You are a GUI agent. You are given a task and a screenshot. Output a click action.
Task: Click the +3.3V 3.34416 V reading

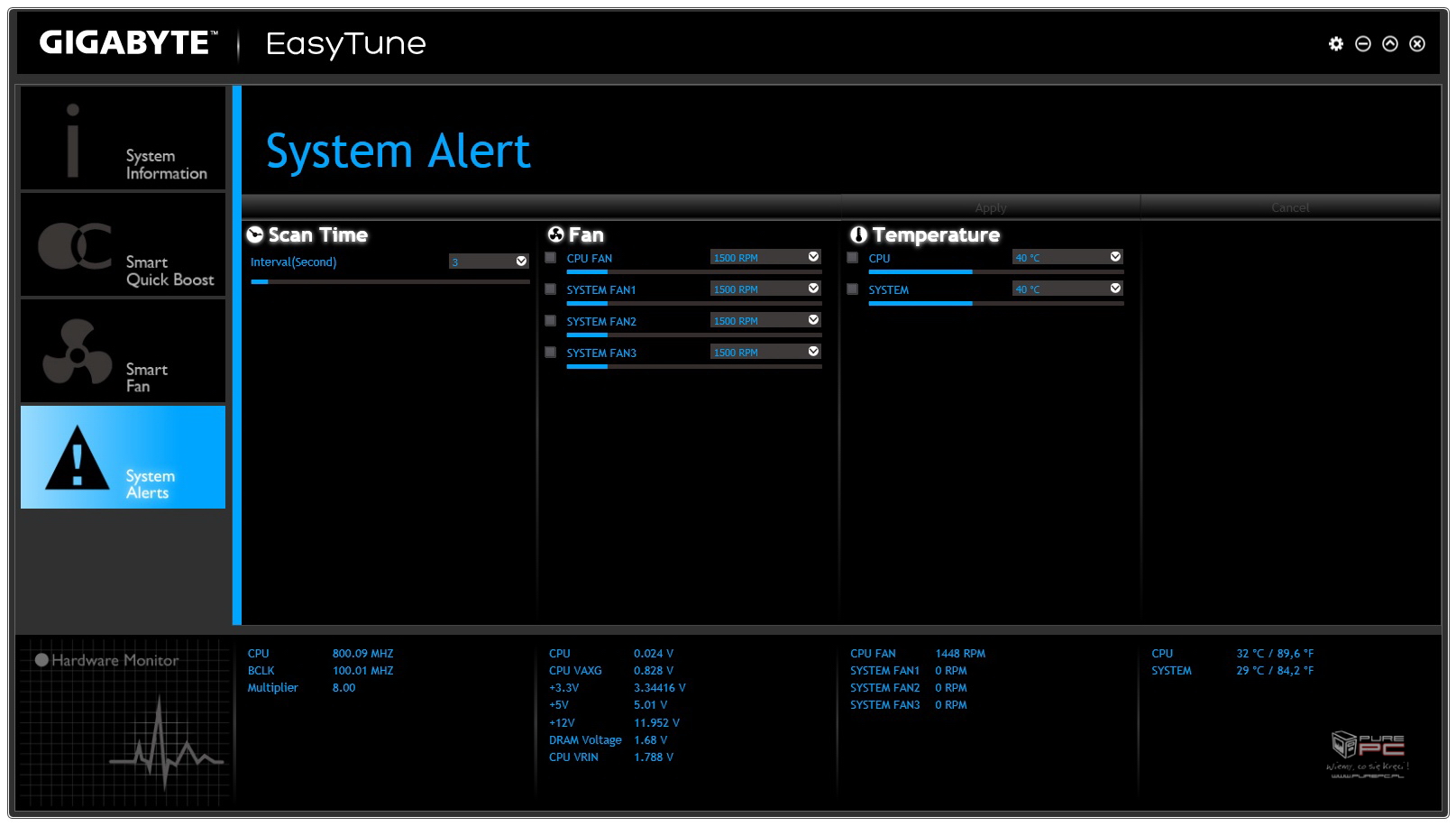[x=659, y=688]
